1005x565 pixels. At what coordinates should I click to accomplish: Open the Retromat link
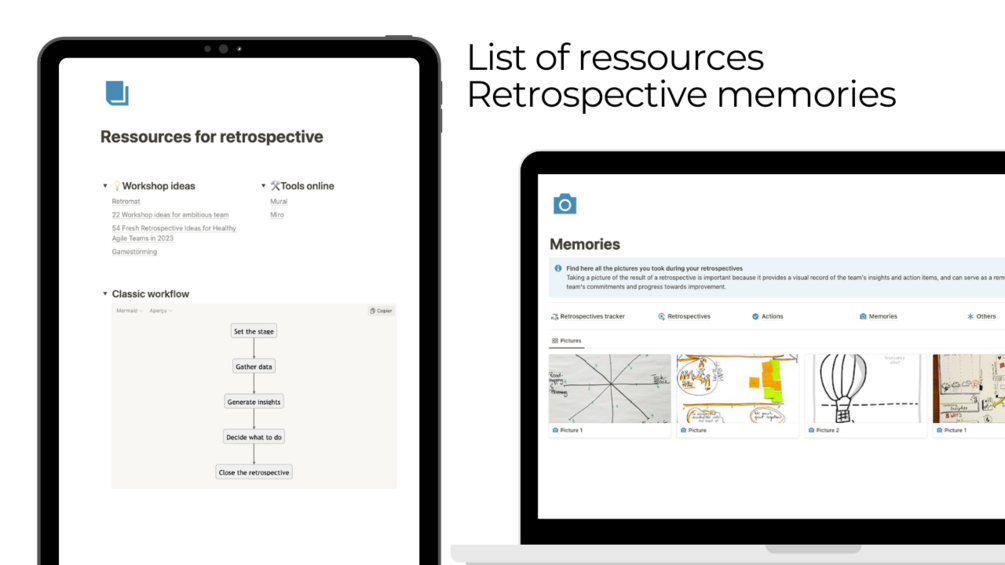126,201
